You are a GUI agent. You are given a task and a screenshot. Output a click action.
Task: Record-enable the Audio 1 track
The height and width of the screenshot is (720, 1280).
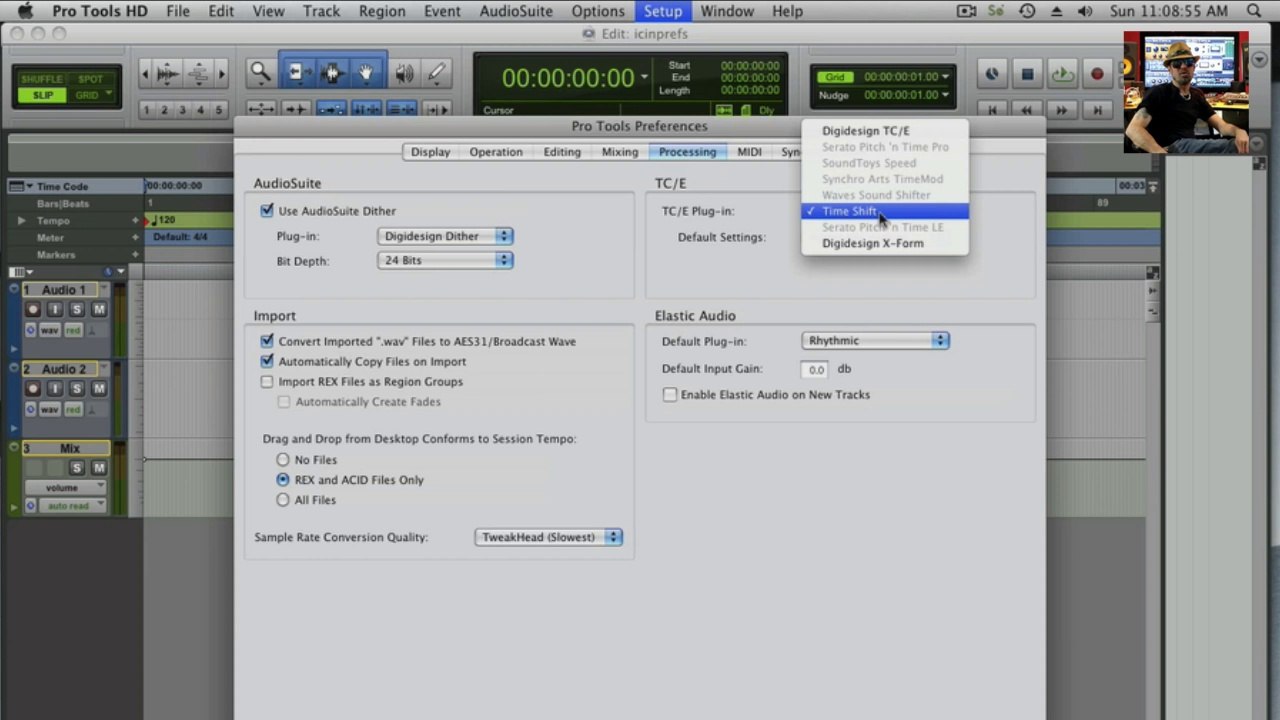pos(33,309)
